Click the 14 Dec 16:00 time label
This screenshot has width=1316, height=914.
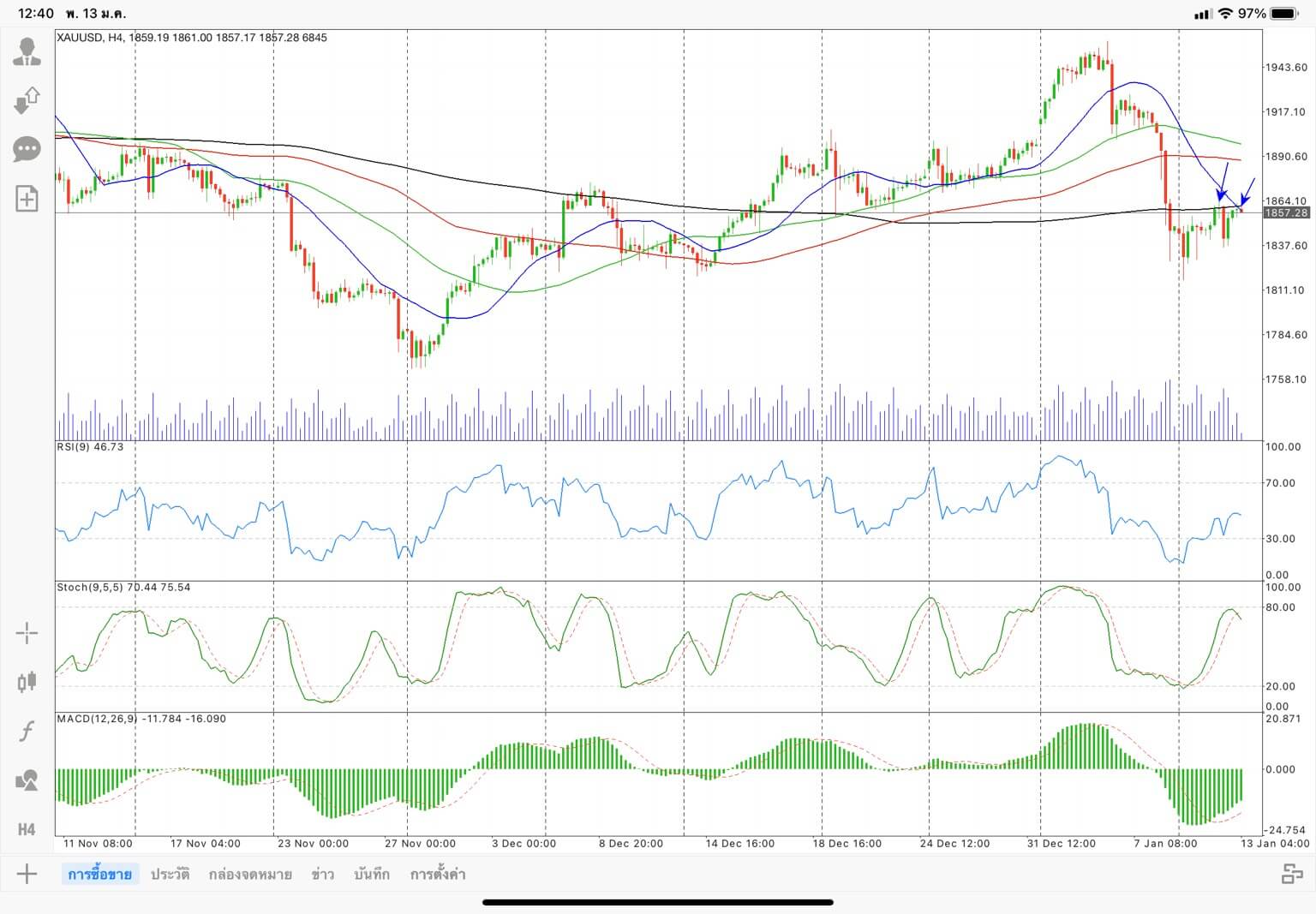(x=740, y=844)
